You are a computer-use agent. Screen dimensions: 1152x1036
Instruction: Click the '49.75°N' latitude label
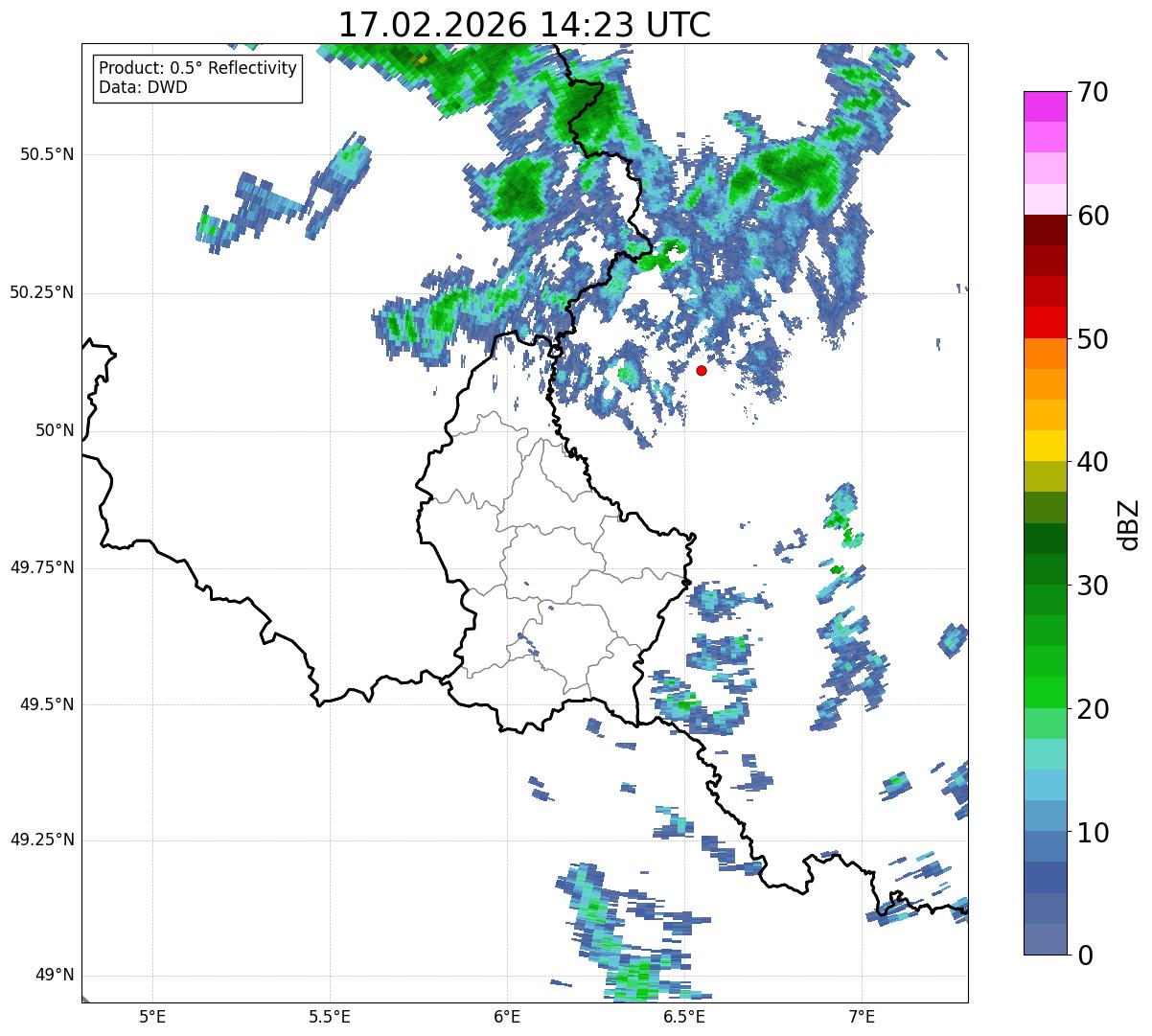41,567
